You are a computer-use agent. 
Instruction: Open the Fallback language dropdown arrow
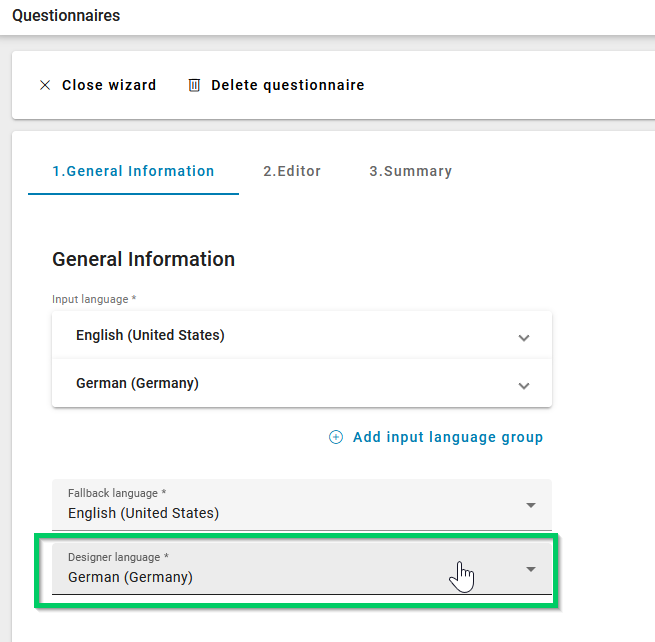coord(531,505)
